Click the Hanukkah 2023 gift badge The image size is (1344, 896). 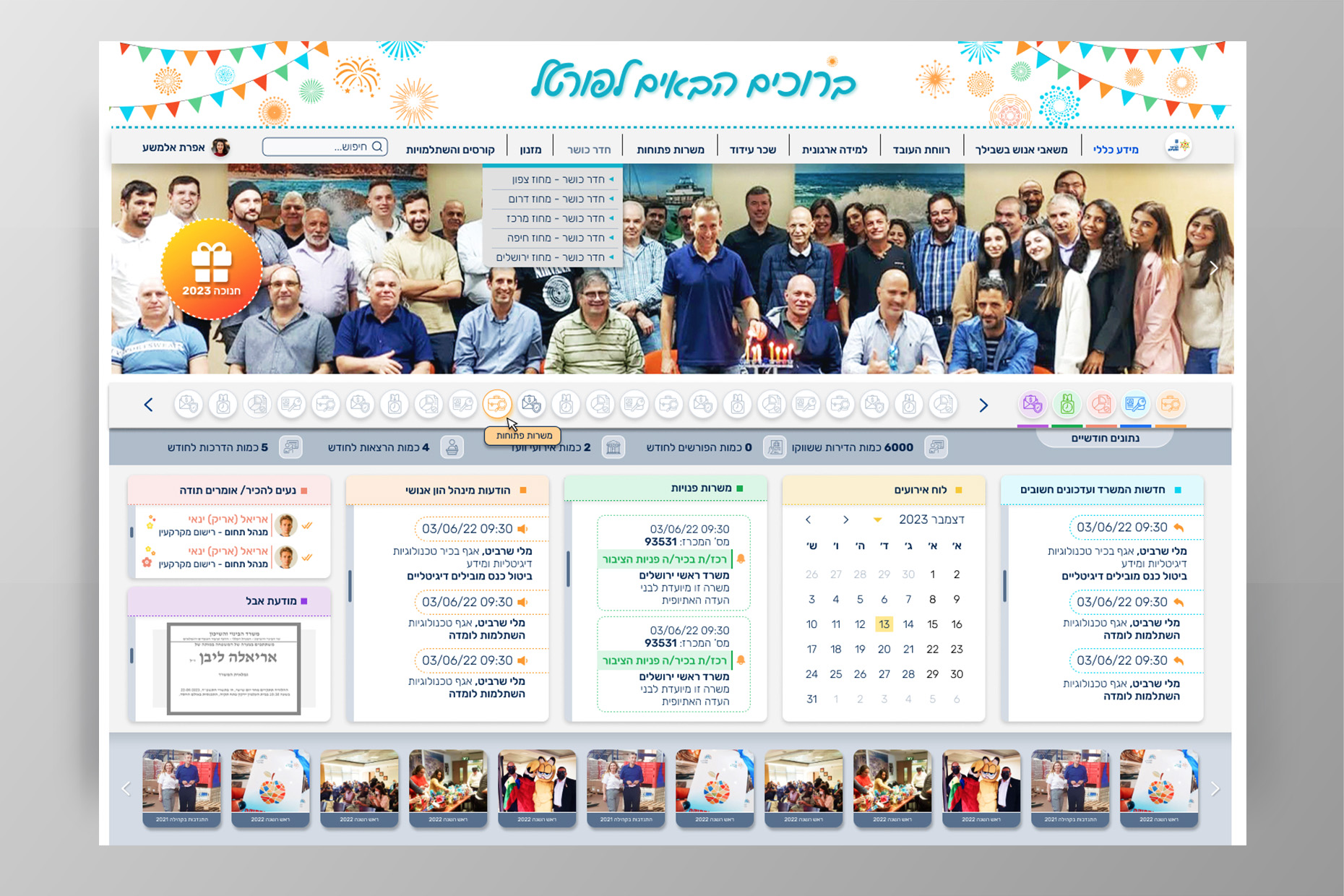click(x=211, y=269)
